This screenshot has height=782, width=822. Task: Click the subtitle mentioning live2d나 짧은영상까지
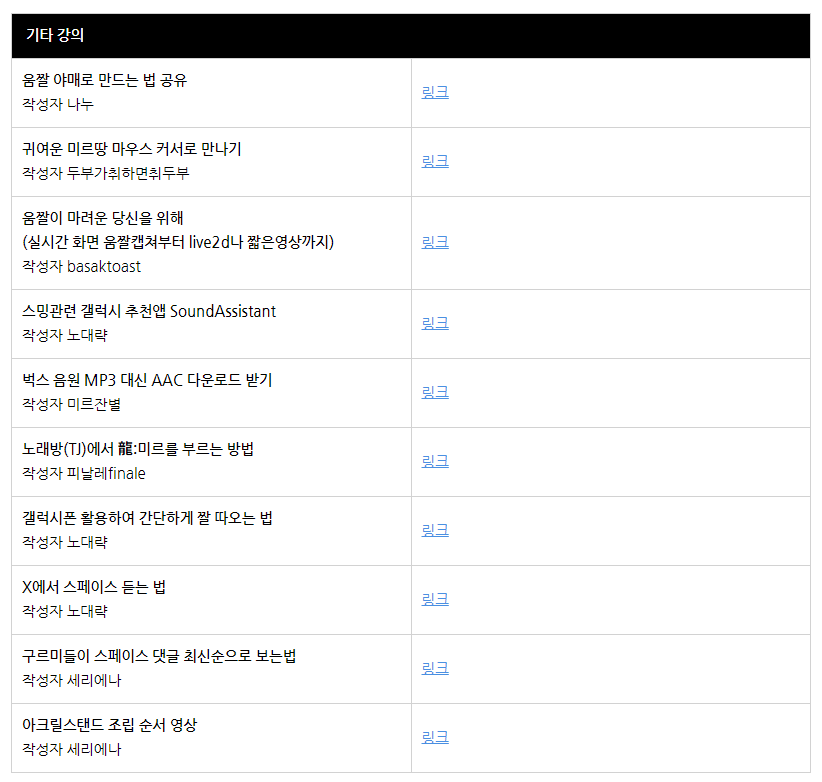[x=178, y=242]
